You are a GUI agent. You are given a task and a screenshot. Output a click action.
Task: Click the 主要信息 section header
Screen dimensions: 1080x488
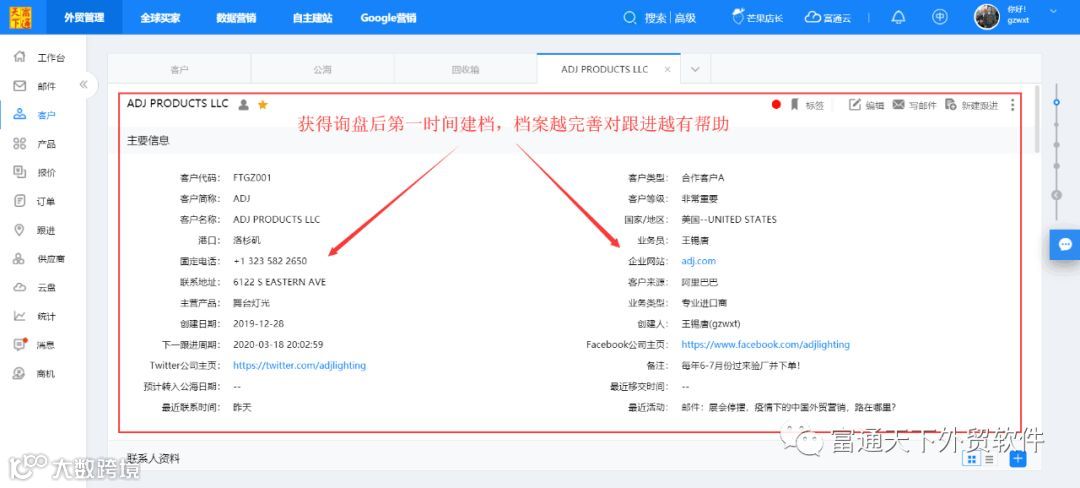pyautogui.click(x=148, y=140)
